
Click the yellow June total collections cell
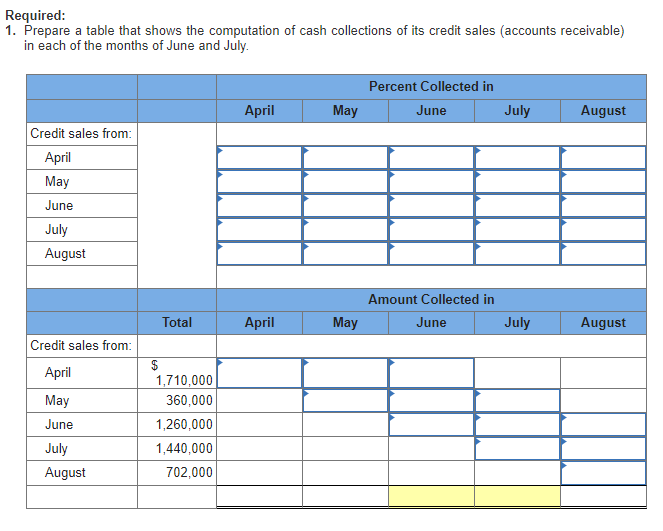pyautogui.click(x=431, y=496)
